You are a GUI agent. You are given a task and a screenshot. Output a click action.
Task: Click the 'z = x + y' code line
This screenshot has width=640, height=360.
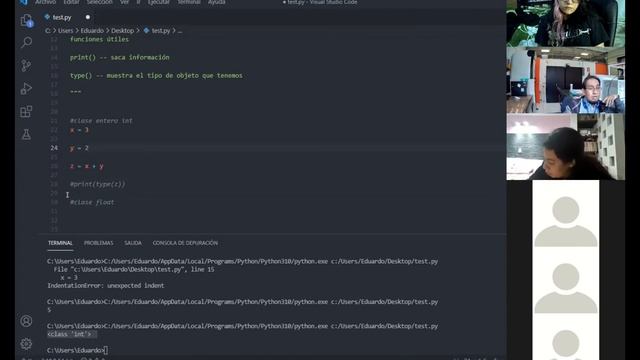(87, 166)
